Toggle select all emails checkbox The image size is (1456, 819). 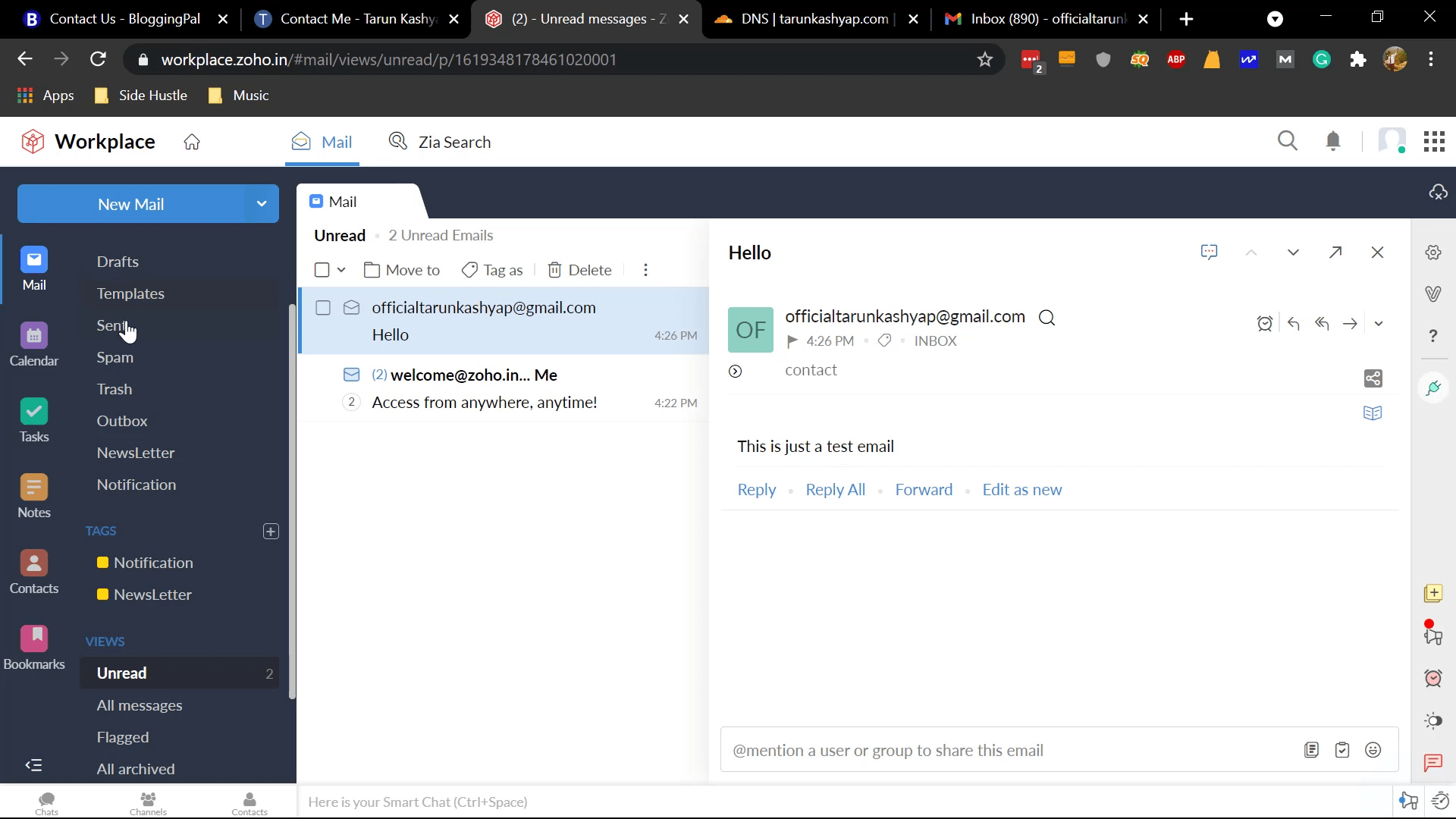(x=321, y=270)
